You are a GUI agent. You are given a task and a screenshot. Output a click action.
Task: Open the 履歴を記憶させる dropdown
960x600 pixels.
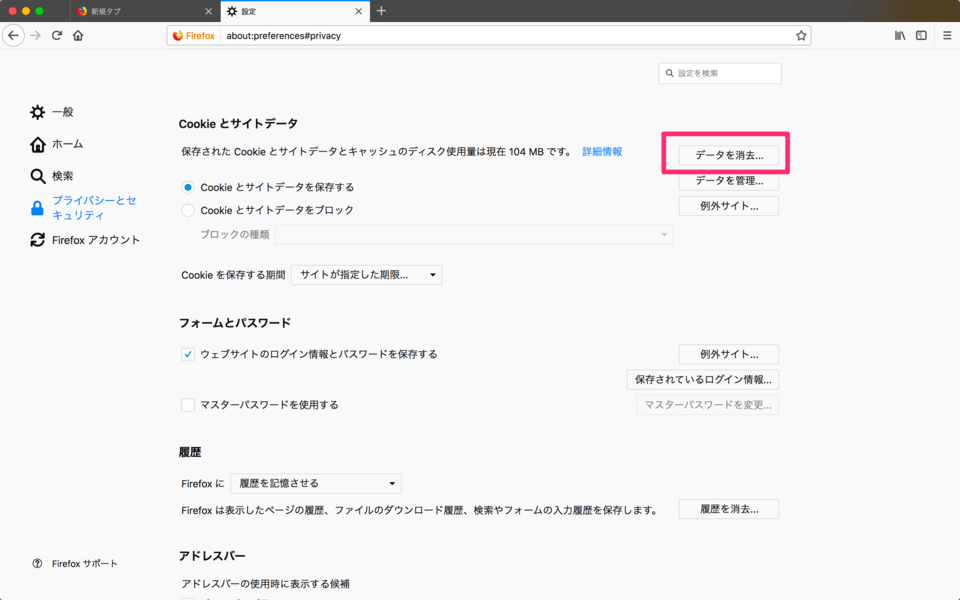315,483
